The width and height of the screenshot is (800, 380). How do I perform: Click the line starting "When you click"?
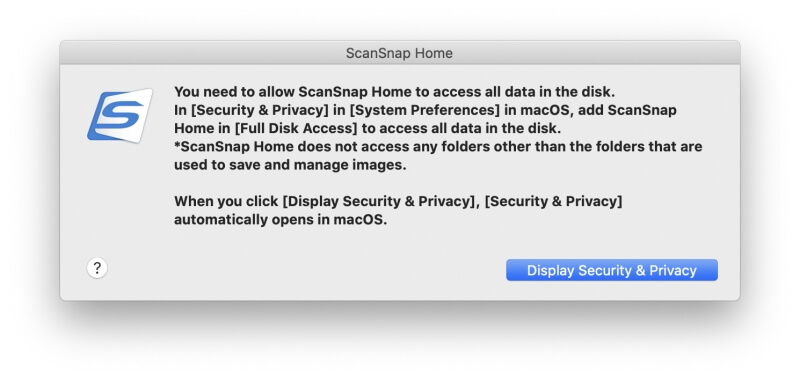click(x=398, y=201)
